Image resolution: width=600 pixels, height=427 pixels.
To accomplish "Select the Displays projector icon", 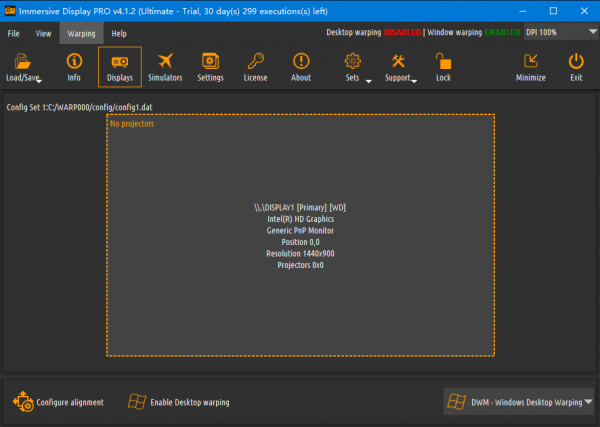I will [120, 62].
